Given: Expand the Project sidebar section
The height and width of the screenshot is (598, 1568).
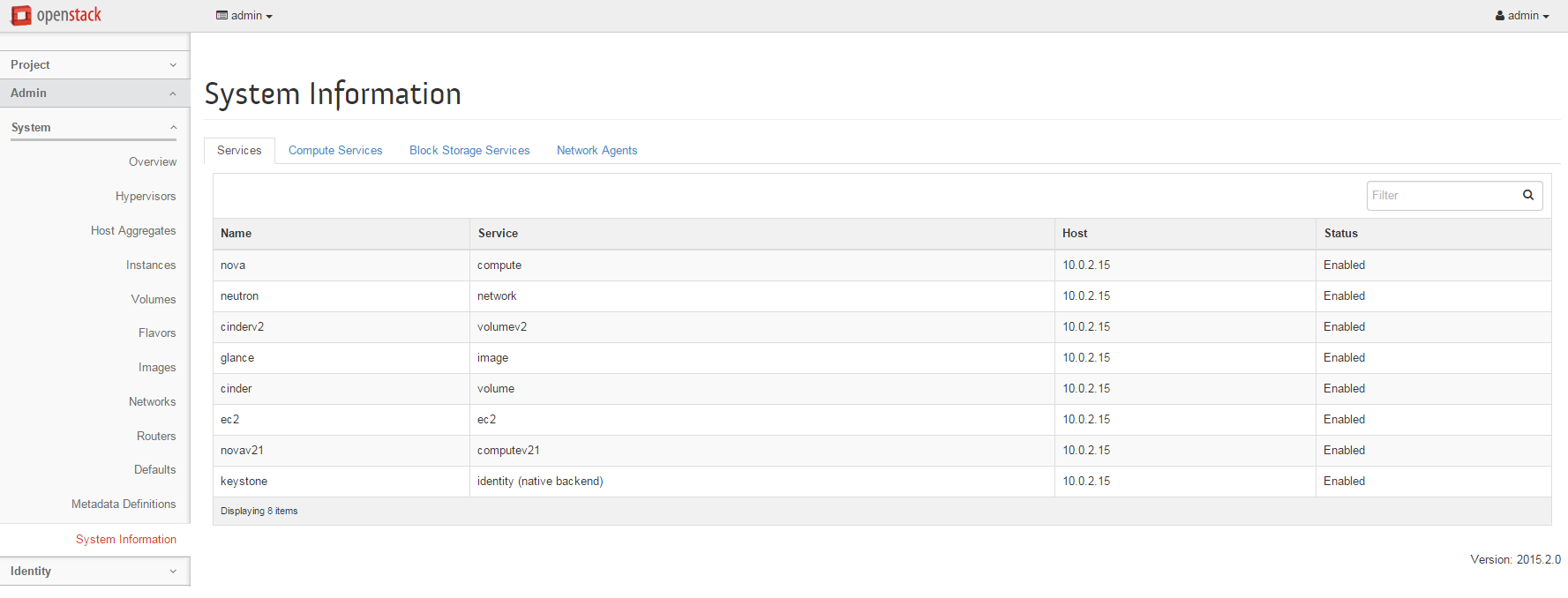Looking at the screenshot, I should (94, 64).
